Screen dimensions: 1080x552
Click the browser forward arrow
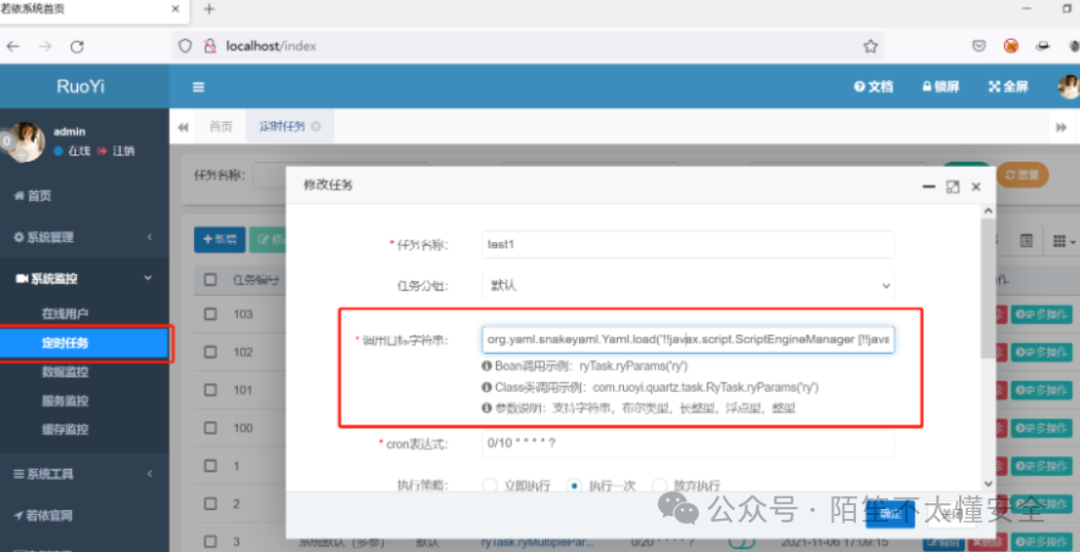point(45,47)
